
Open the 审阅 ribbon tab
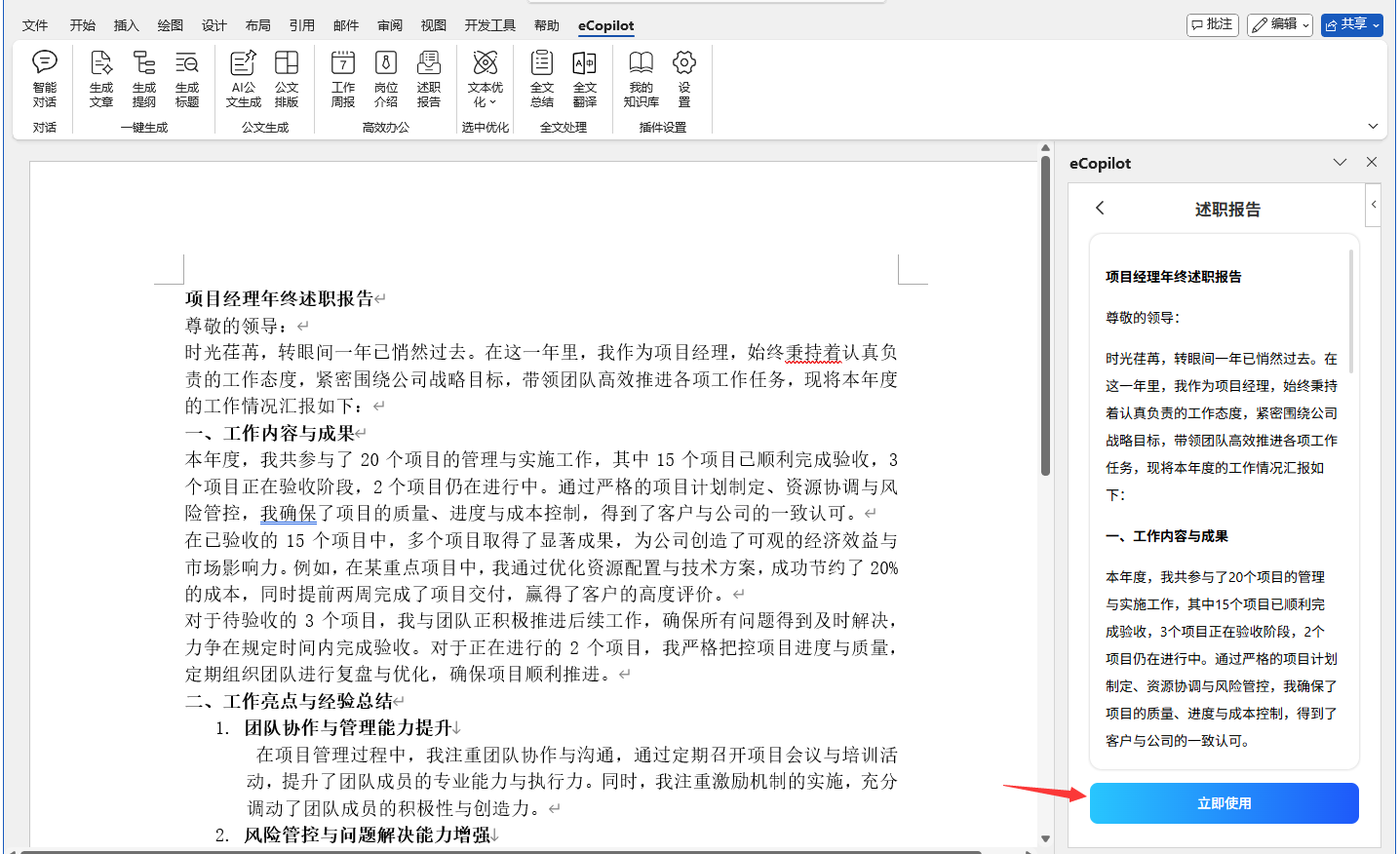point(390,25)
